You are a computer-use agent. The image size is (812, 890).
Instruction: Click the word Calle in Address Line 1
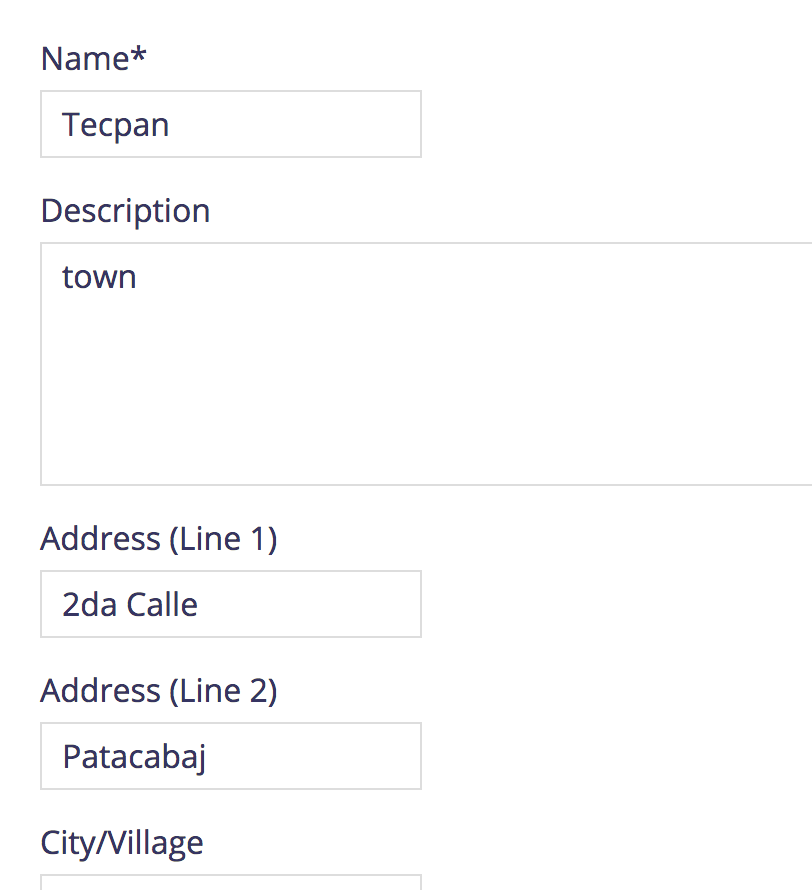point(162,604)
